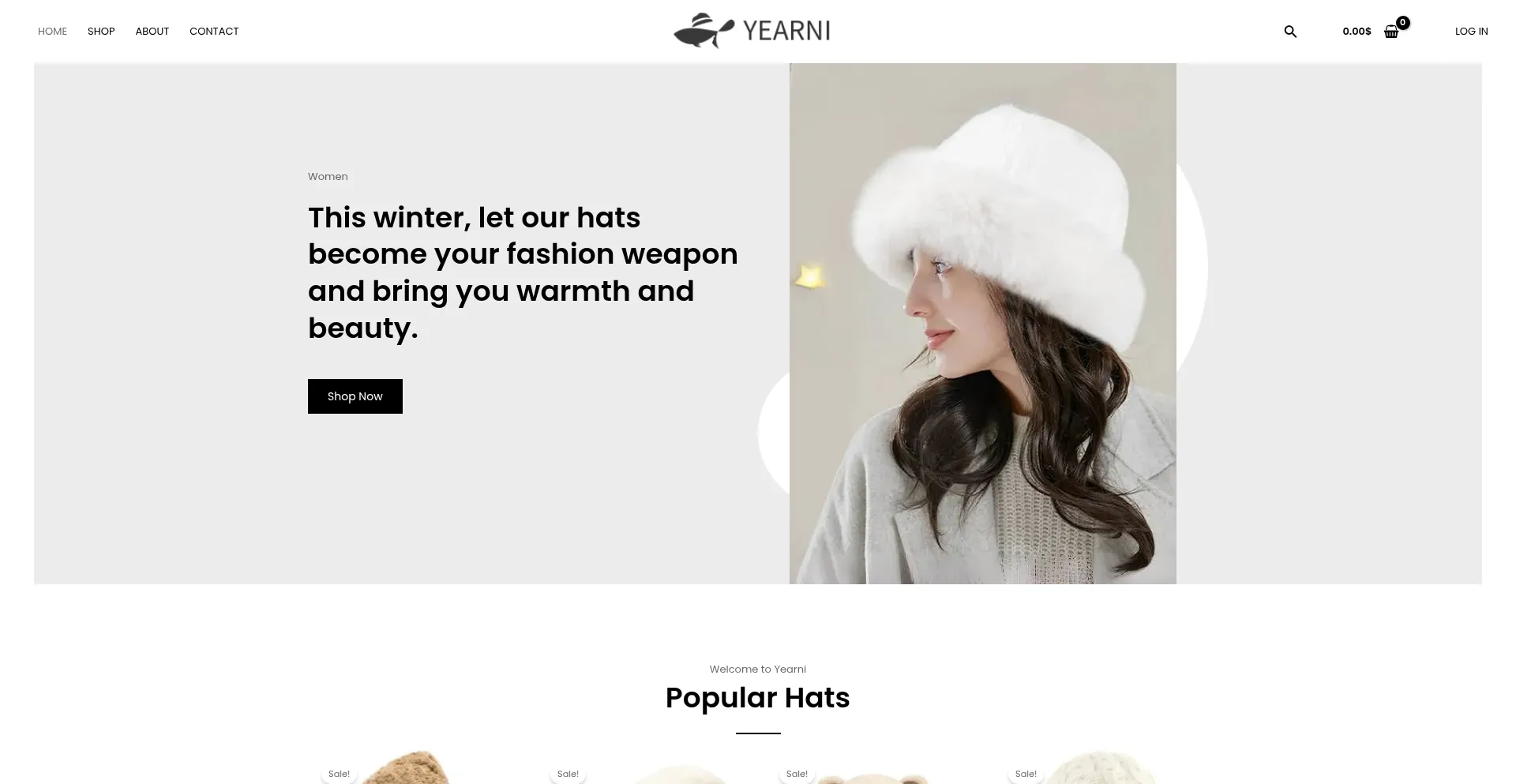Click the Women category label
This screenshot has height=784, width=1516.
click(x=328, y=177)
